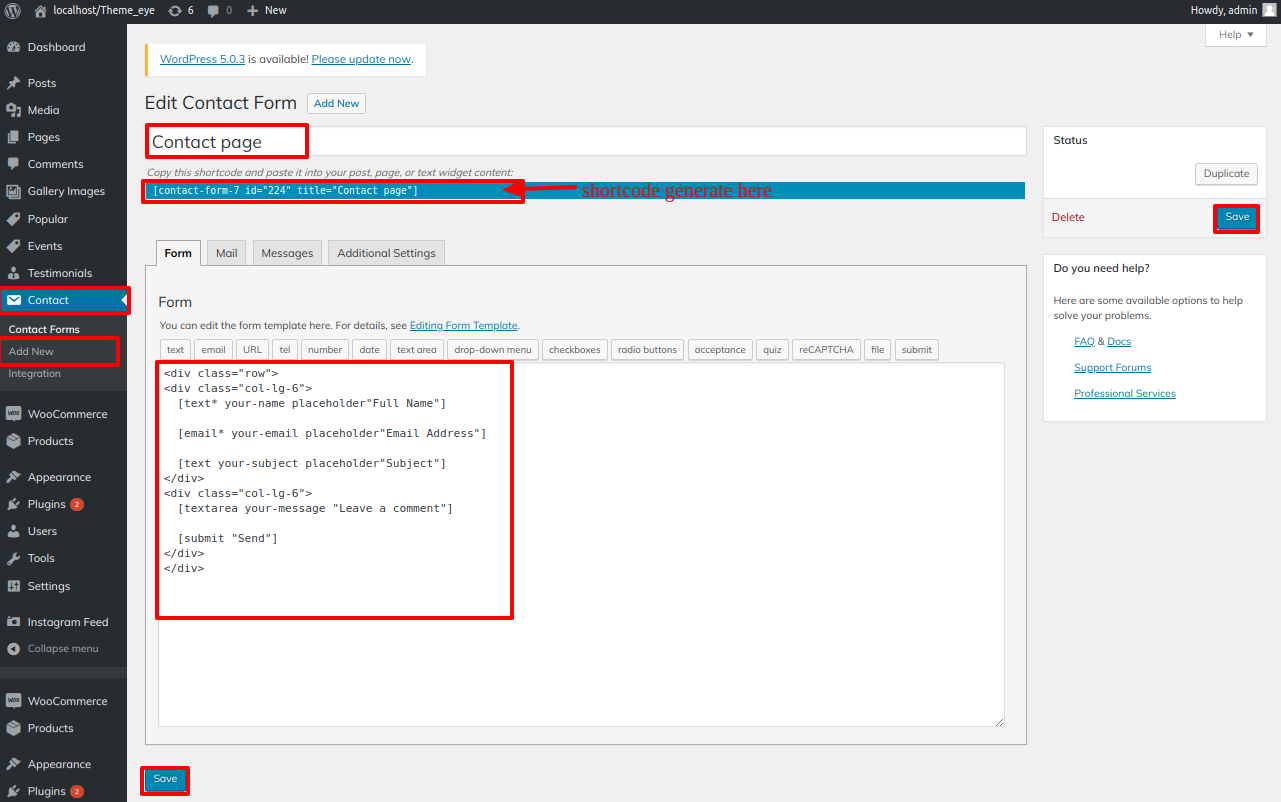1281x802 pixels.
Task: Open the WordPress 5.0.3 link
Action: point(202,59)
